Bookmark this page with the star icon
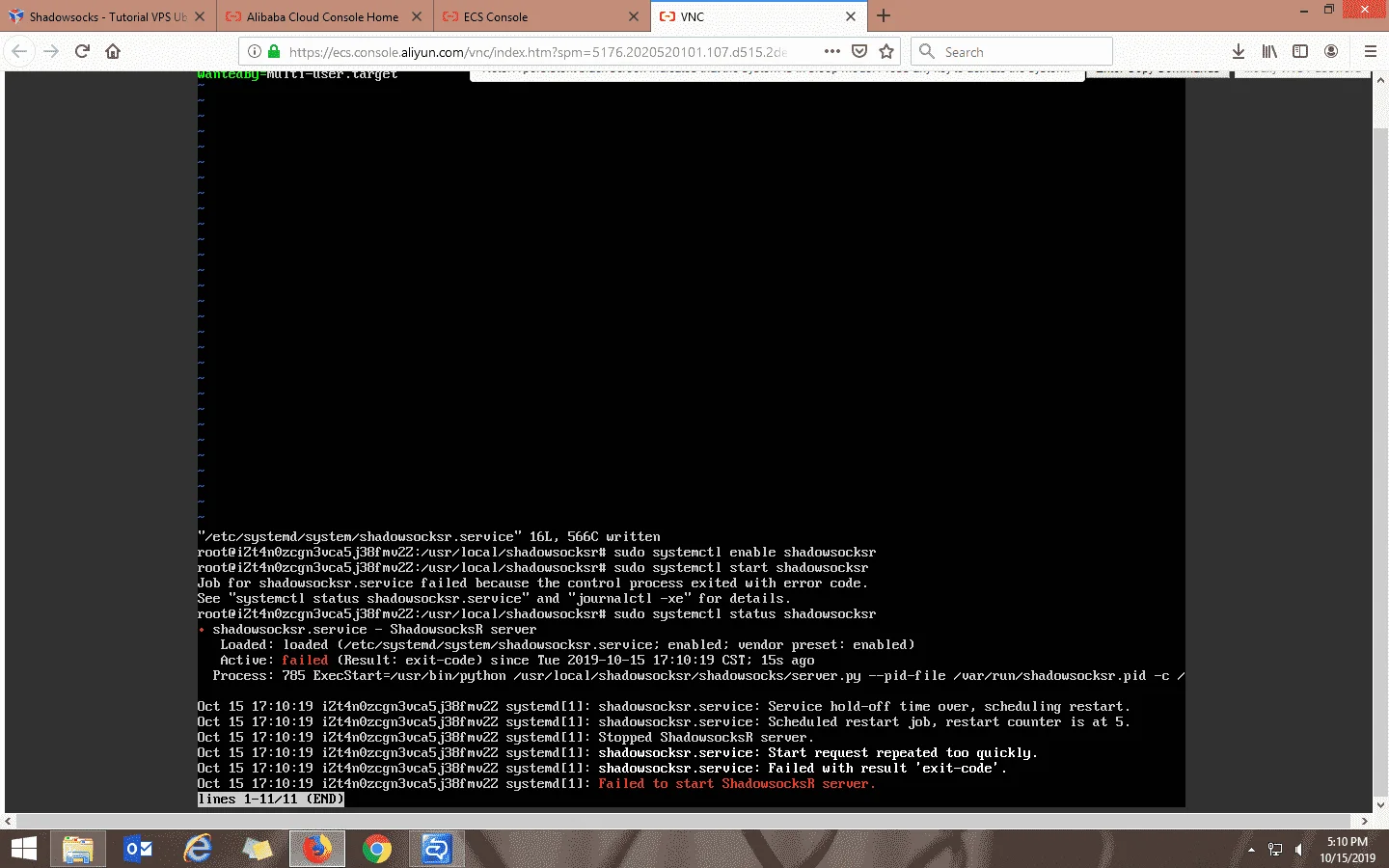This screenshot has height=868, width=1389. (886, 51)
